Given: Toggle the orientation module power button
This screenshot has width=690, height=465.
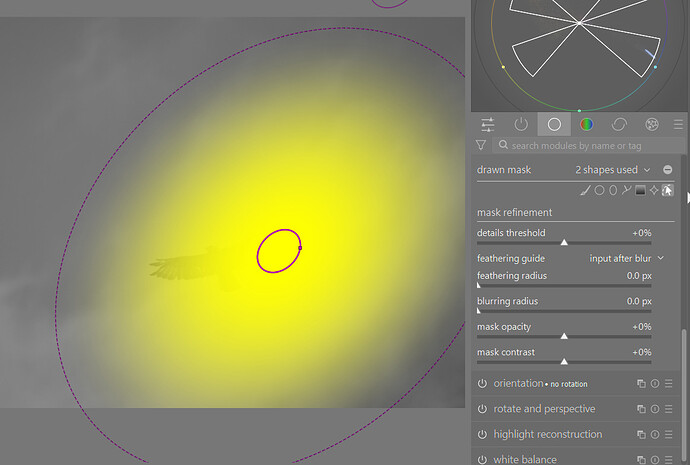Looking at the screenshot, I should tap(482, 384).
